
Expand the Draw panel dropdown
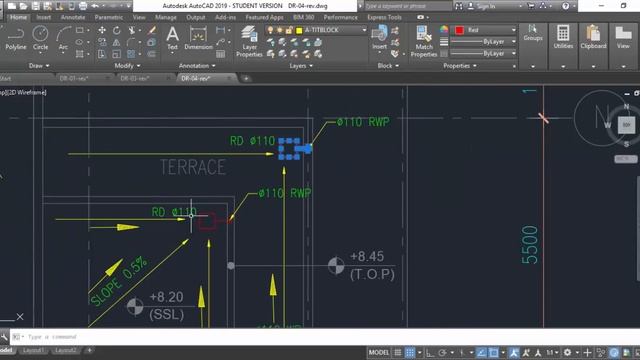39,66
